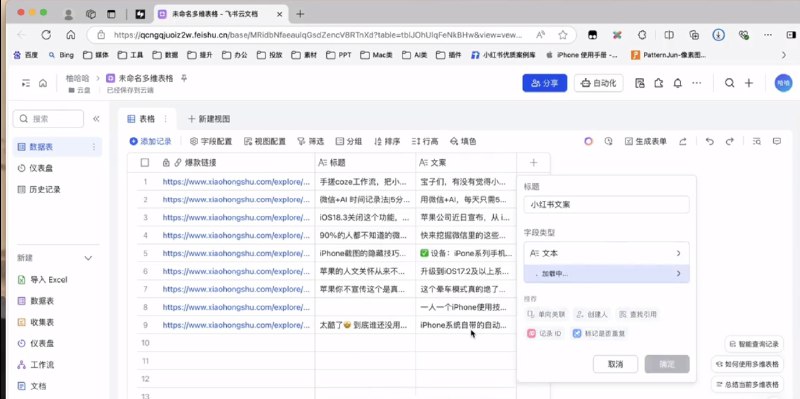Click 筛选 filter in the toolbar
The image size is (800, 399).
(310, 141)
